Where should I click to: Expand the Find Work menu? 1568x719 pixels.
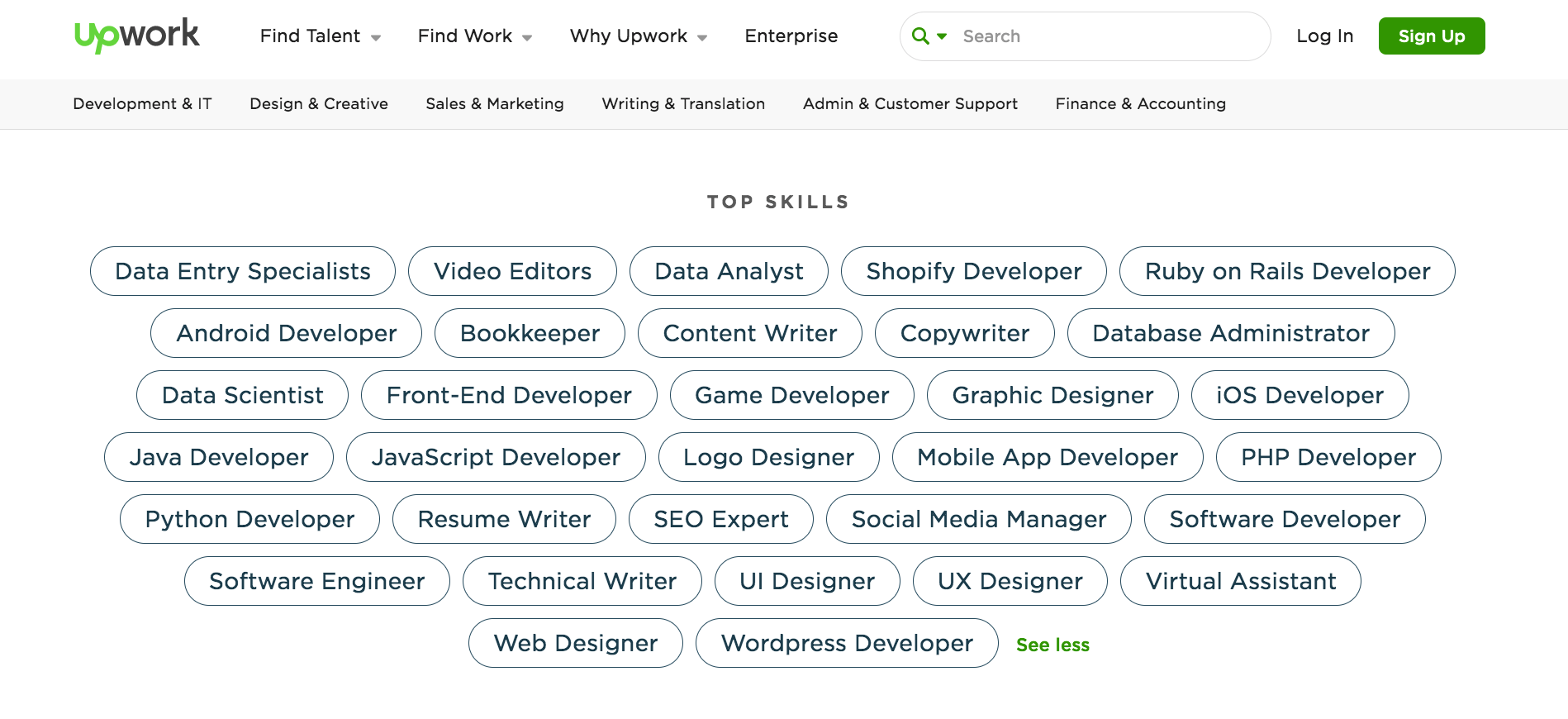[x=475, y=36]
